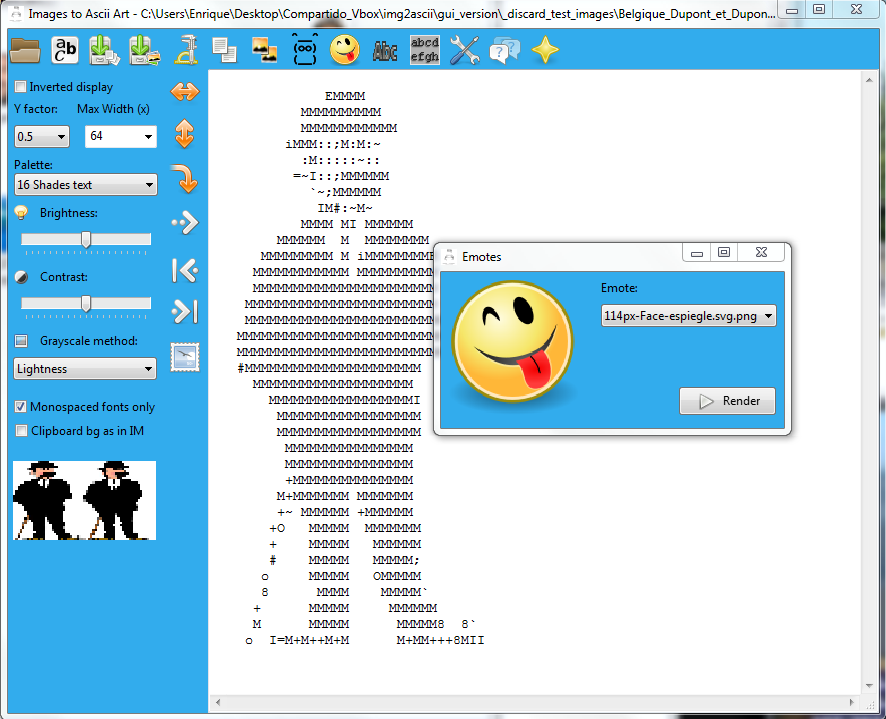This screenshot has width=886, height=719.
Task: Click the Brightness slider handle
Action: [86, 240]
